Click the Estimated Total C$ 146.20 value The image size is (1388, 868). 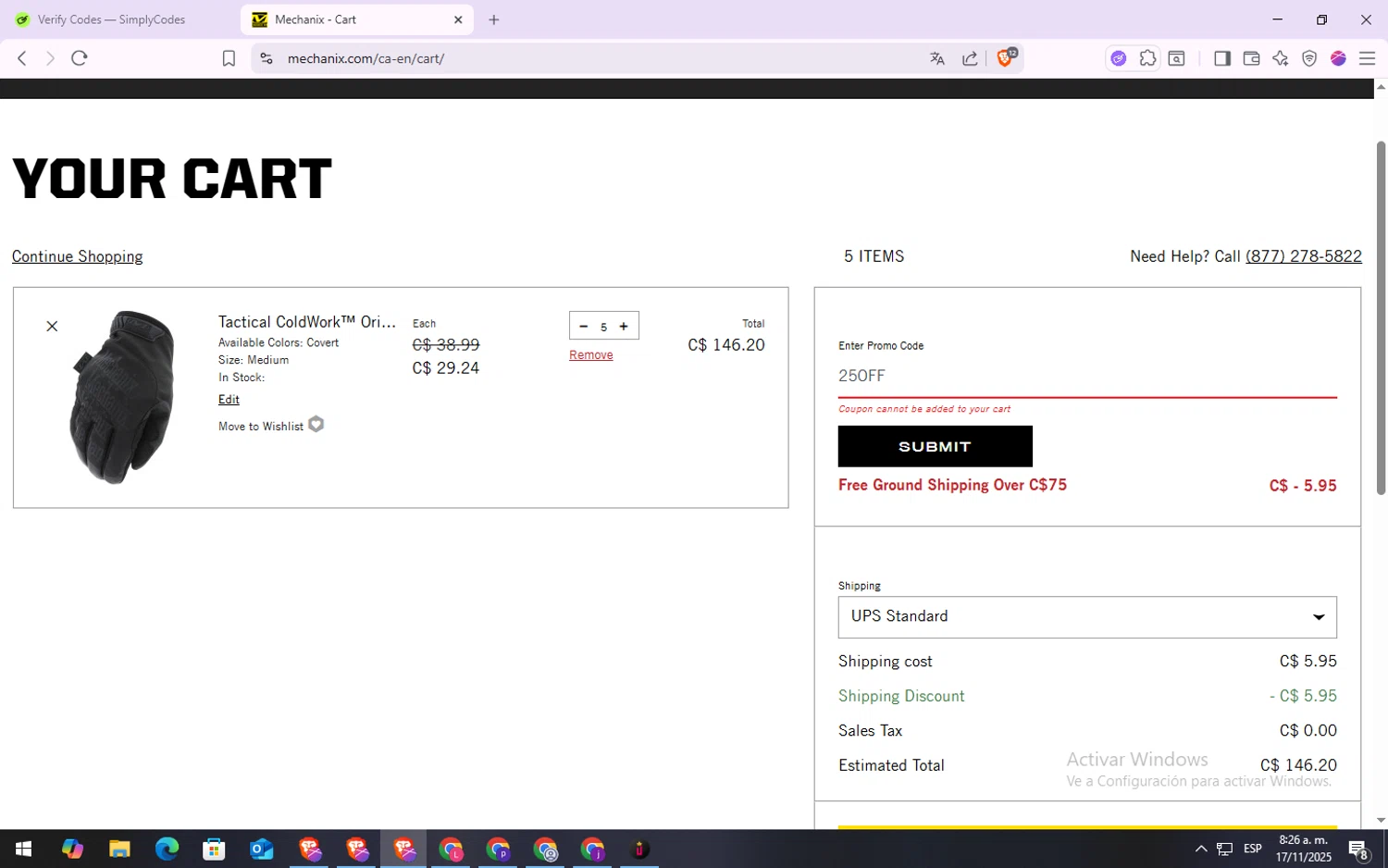click(1298, 765)
